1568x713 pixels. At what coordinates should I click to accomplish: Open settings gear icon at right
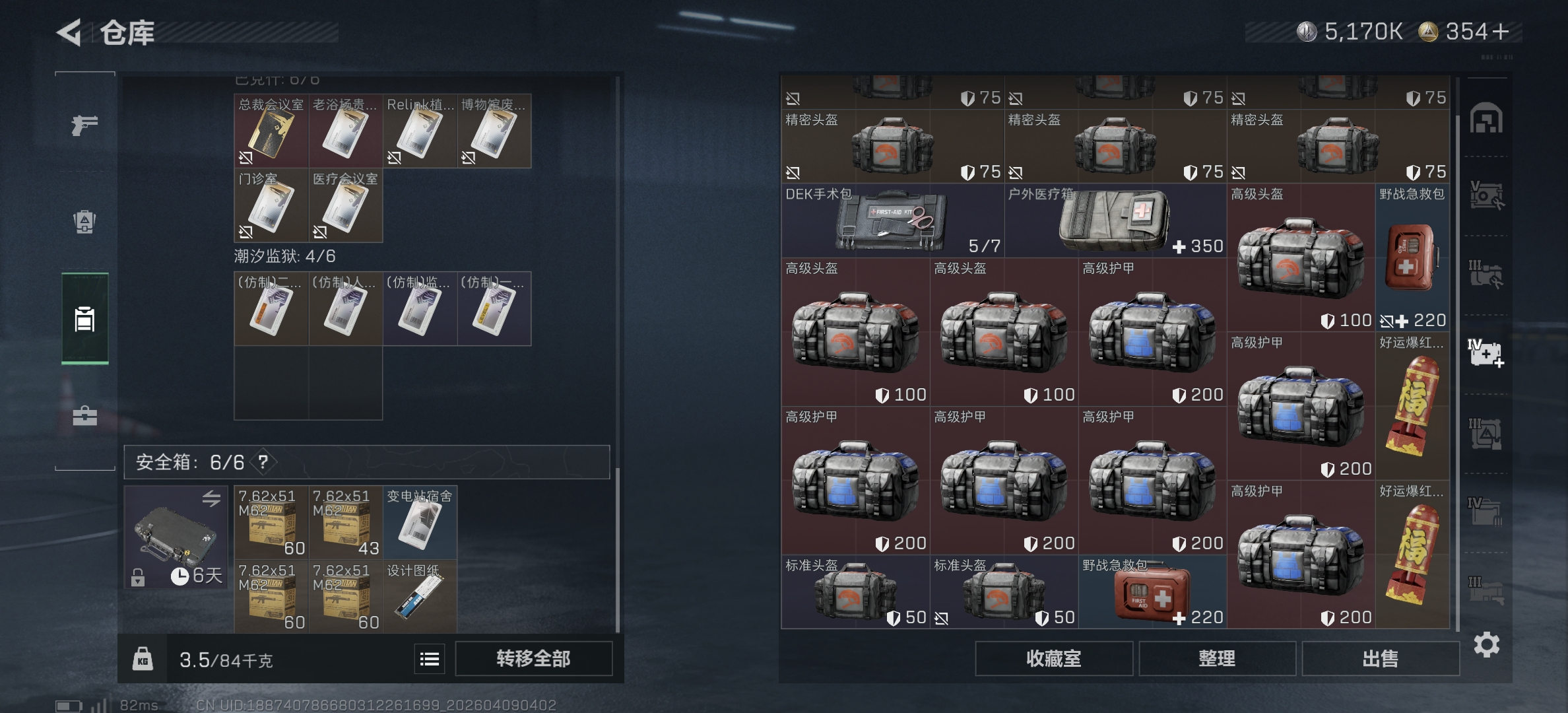pyautogui.click(x=1486, y=644)
